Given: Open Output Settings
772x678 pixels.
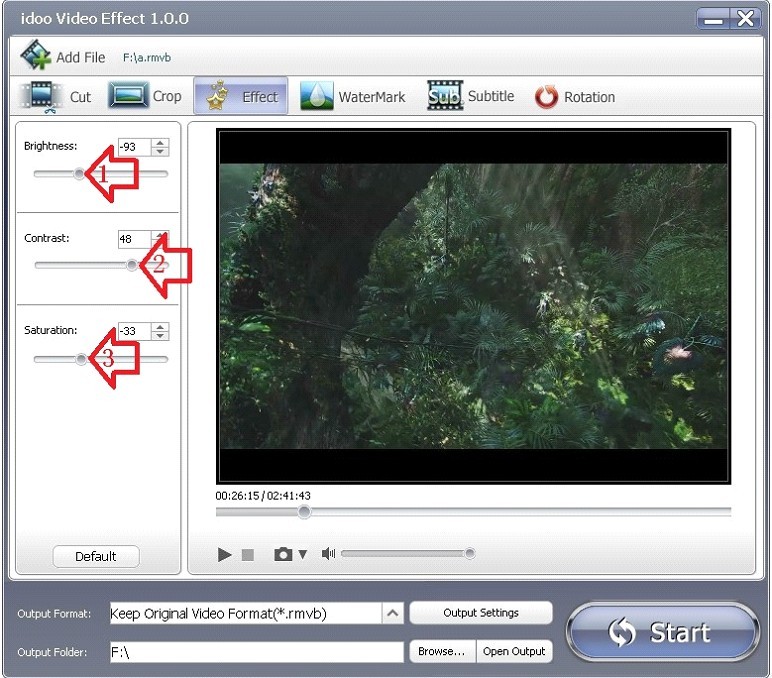Looking at the screenshot, I should pyautogui.click(x=481, y=613).
